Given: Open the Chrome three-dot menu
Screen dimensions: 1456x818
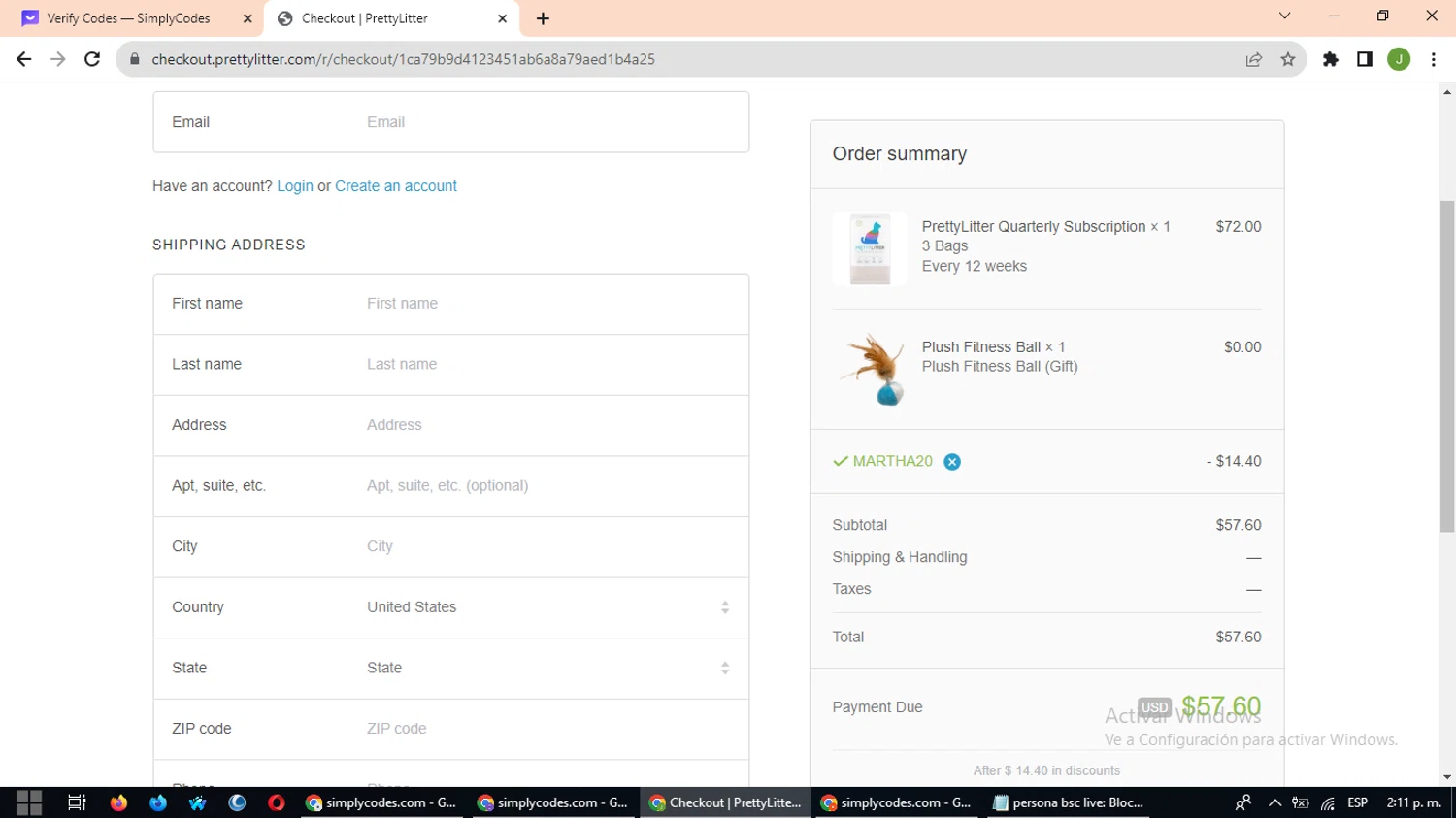Looking at the screenshot, I should pos(1434,59).
